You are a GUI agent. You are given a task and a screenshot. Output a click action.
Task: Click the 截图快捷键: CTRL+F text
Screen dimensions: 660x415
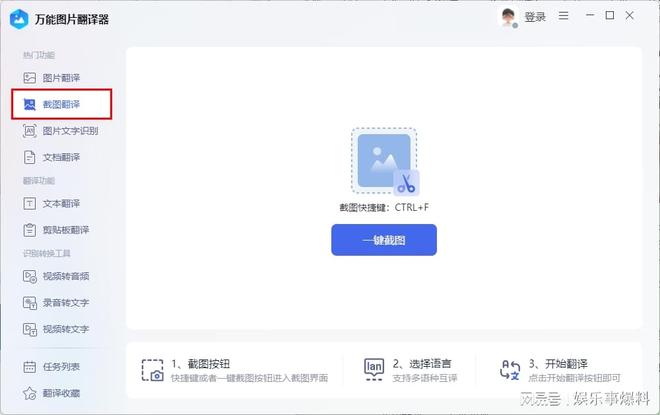(384, 208)
